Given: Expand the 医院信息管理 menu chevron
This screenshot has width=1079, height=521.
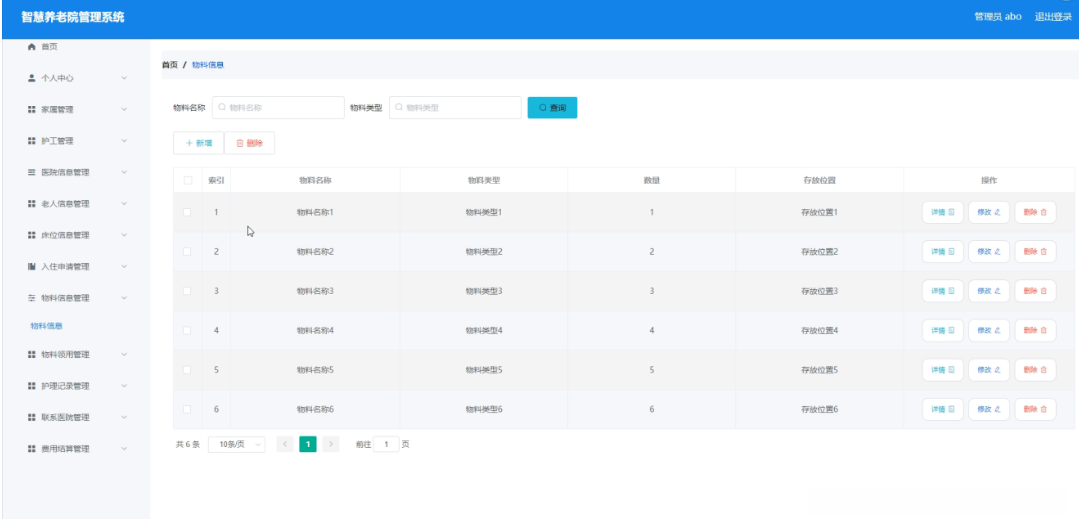Looking at the screenshot, I should coord(124,172).
